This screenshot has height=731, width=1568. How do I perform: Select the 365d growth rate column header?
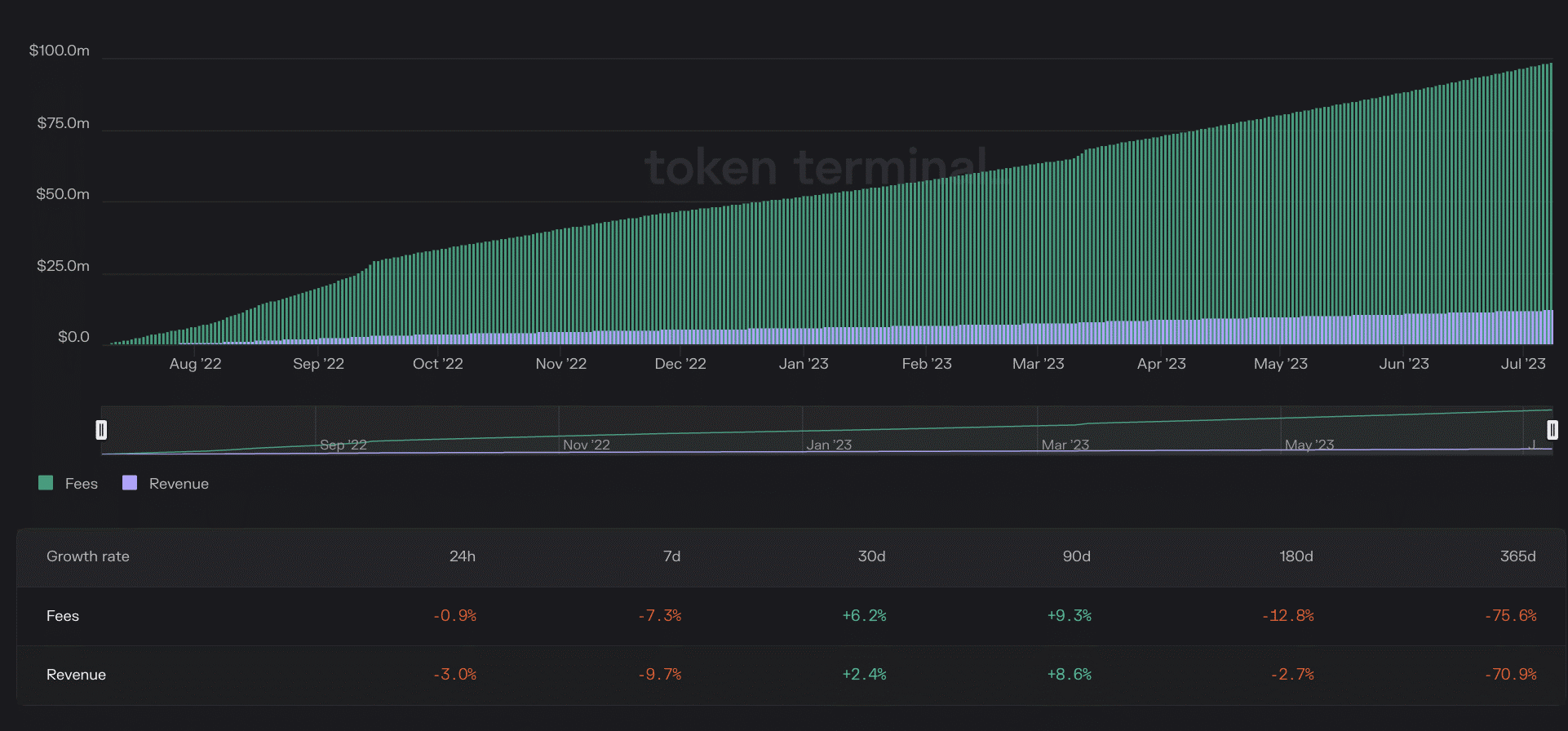pos(1518,556)
